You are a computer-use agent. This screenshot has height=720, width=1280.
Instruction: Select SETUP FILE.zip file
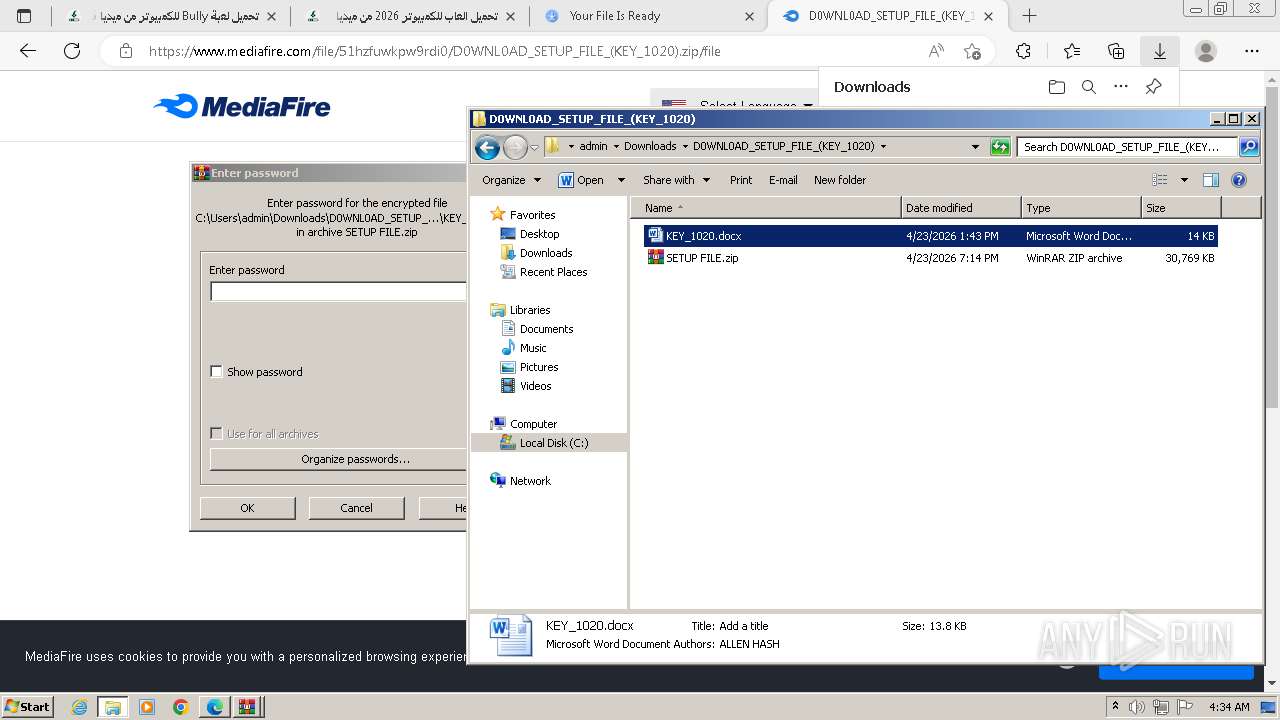point(930,258)
